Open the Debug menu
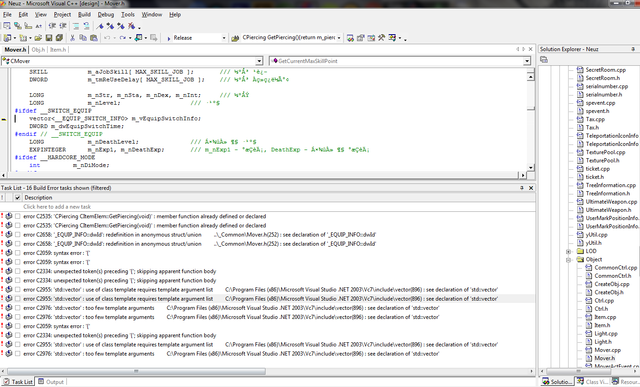The width and height of the screenshot is (640, 387). 106,15
